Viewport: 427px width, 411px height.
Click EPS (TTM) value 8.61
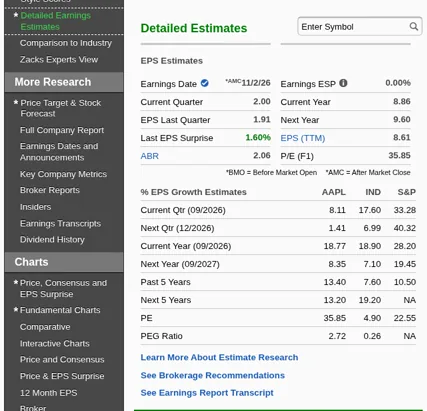click(402, 137)
